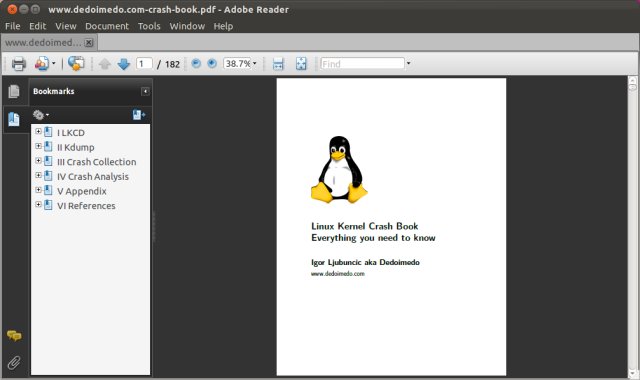Open the Attachments paperclip panel
The height and width of the screenshot is (380, 640).
(14, 362)
